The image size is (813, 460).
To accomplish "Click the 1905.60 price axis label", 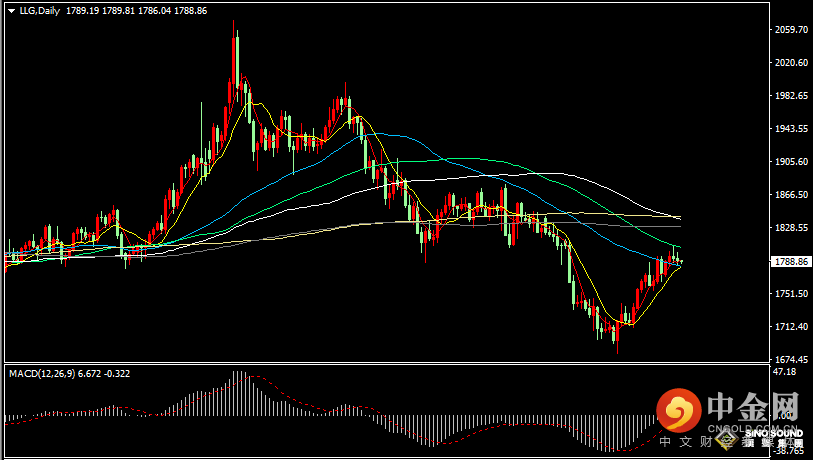I will [x=790, y=162].
